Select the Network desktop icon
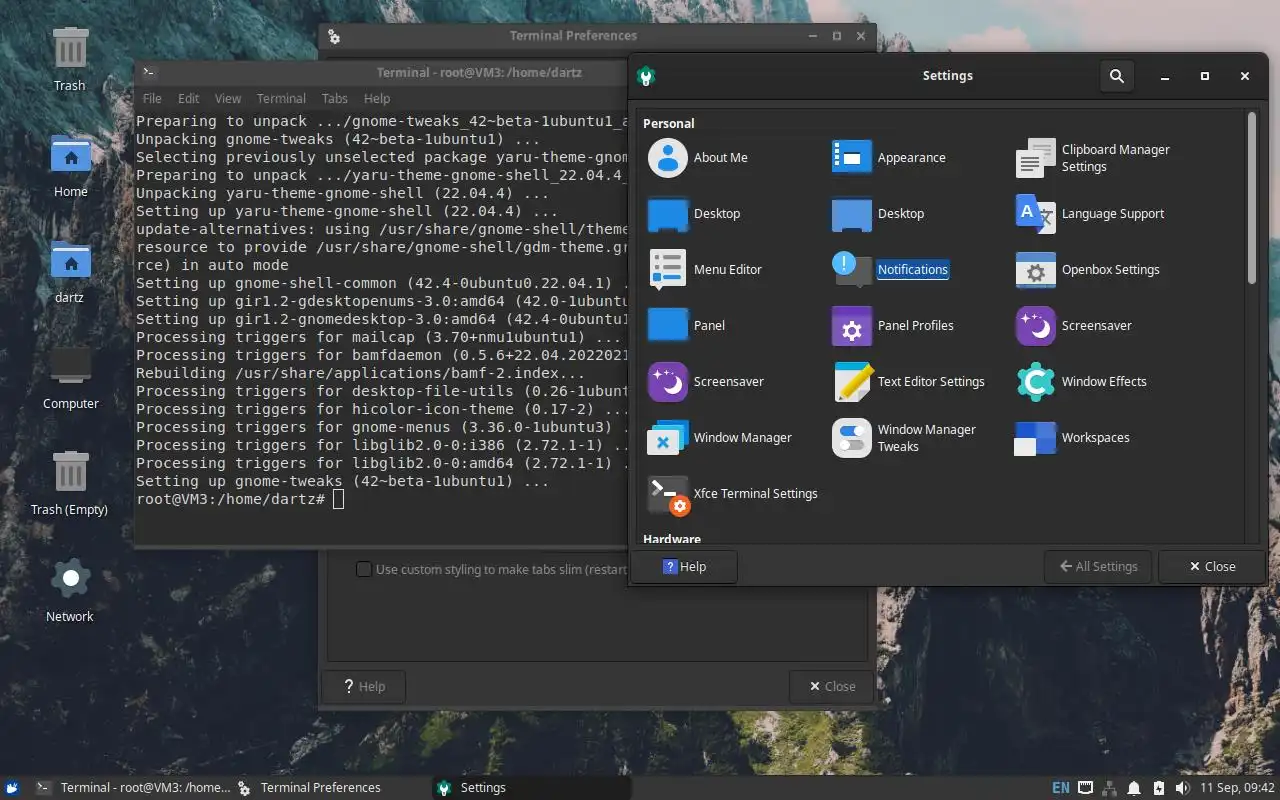This screenshot has height=800, width=1280. pos(70,591)
